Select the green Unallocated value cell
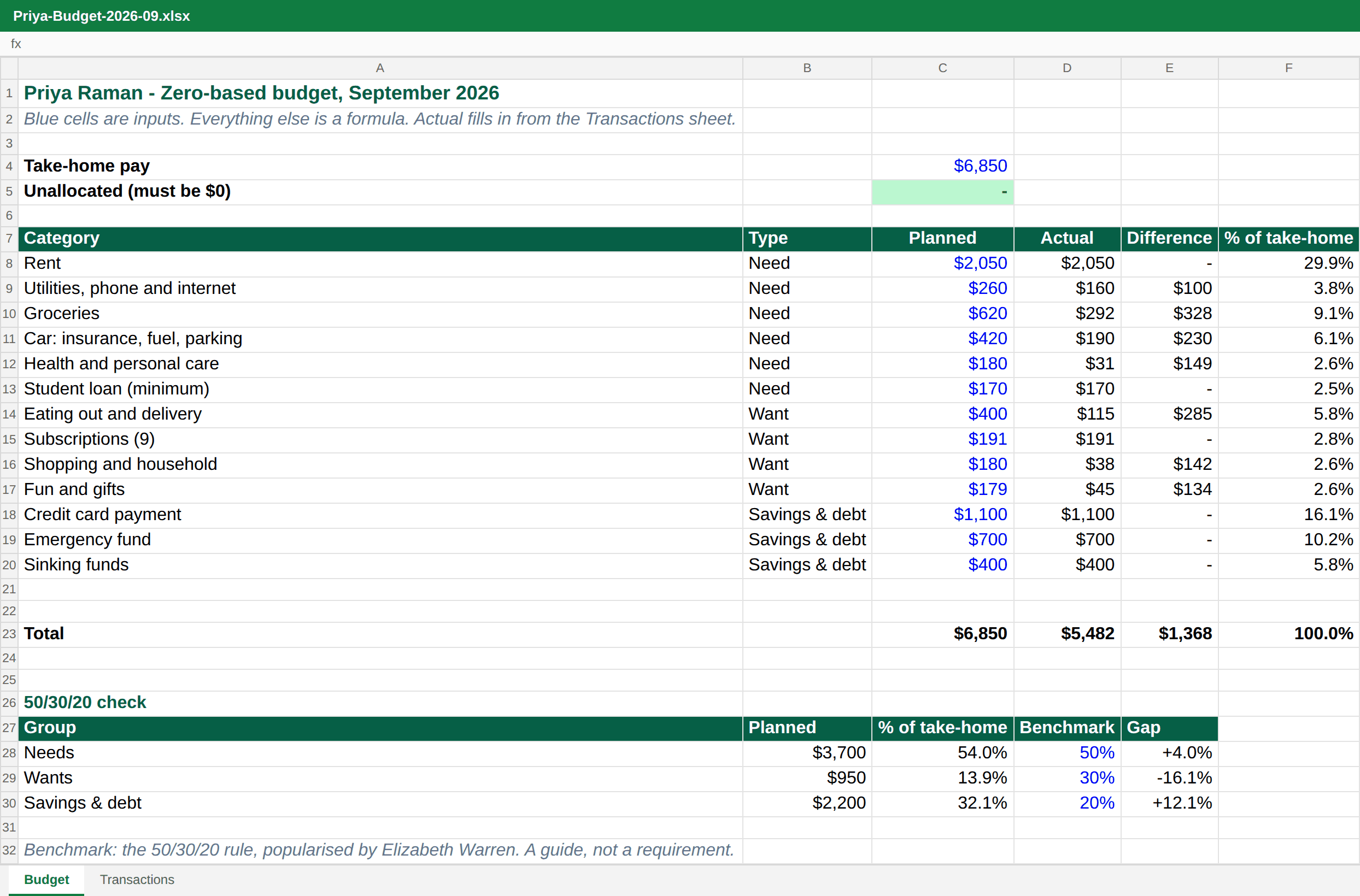Screen dimensions: 1360x896 click(x=943, y=191)
